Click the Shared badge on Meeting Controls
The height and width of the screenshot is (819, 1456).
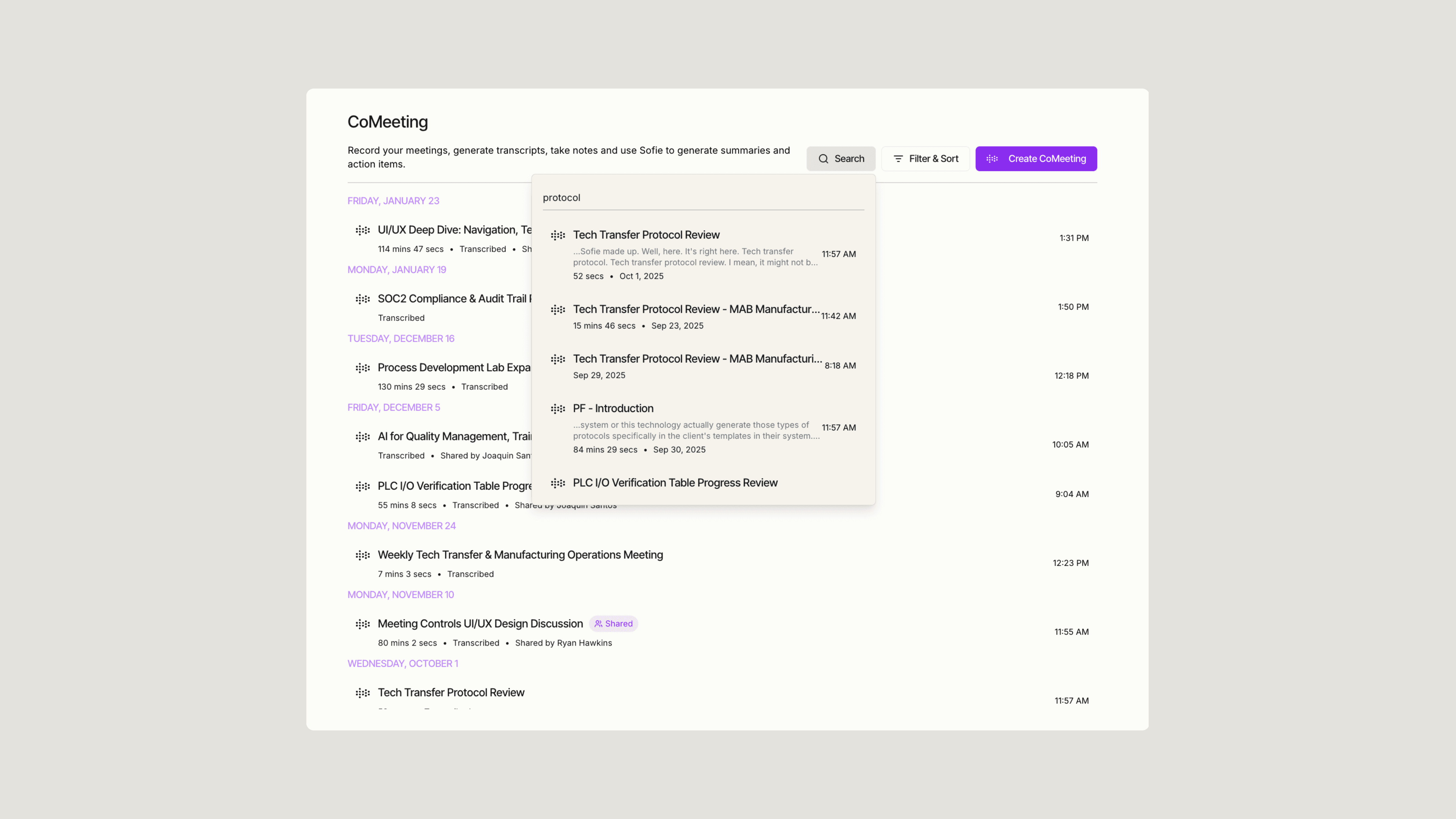613,624
